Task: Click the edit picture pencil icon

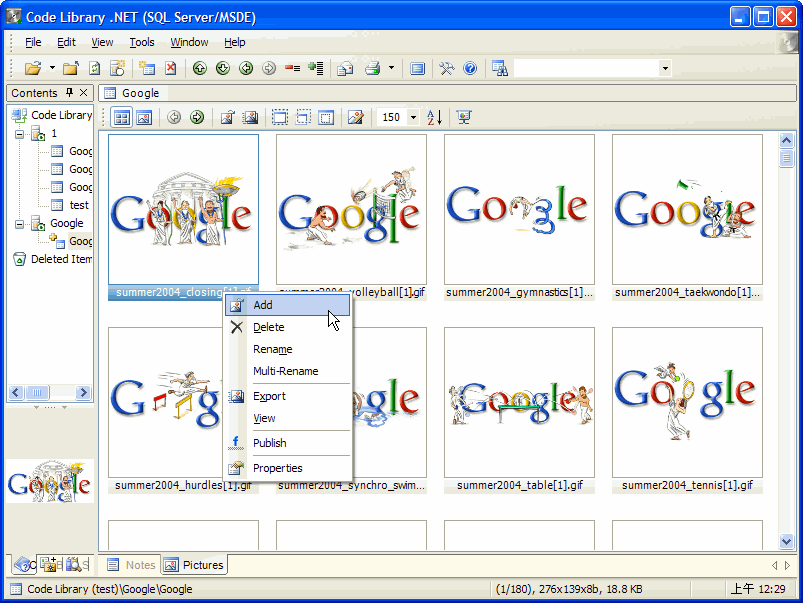Action: click(x=355, y=117)
